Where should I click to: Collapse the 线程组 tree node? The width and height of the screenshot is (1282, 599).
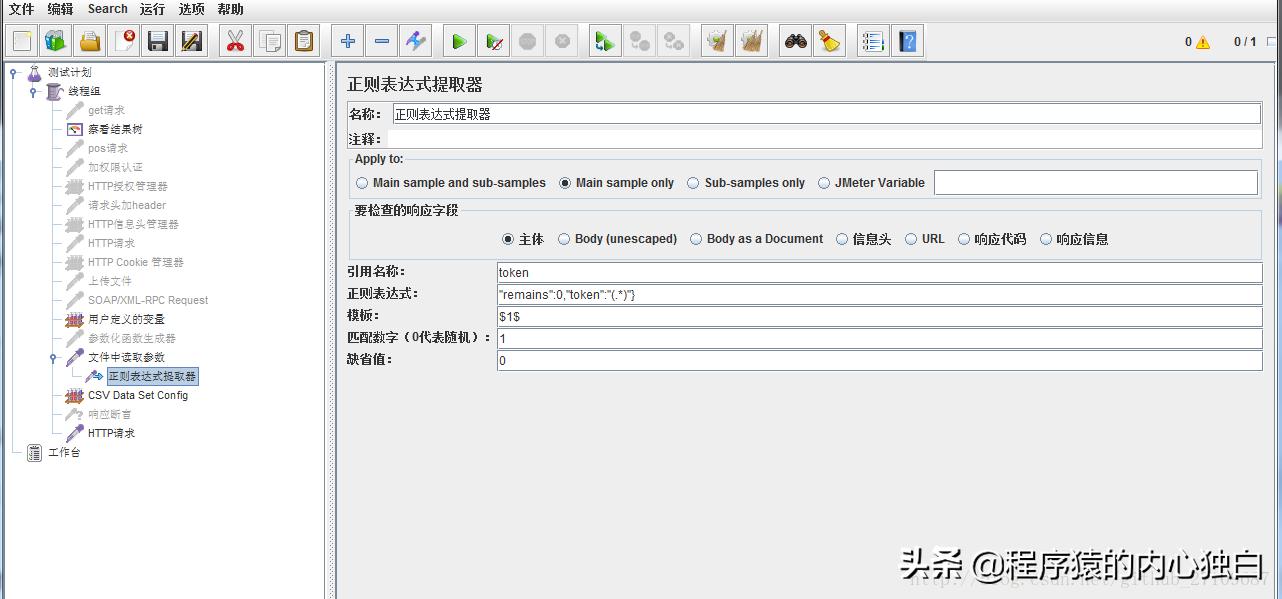click(x=33, y=91)
